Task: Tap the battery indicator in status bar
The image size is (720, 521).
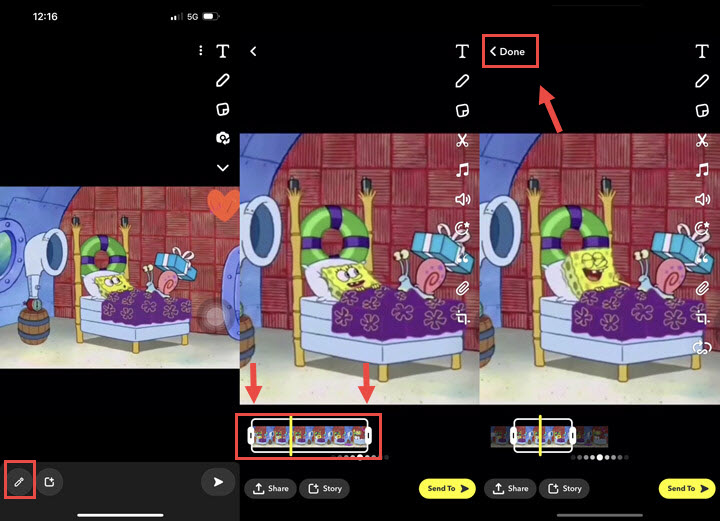Action: [211, 17]
